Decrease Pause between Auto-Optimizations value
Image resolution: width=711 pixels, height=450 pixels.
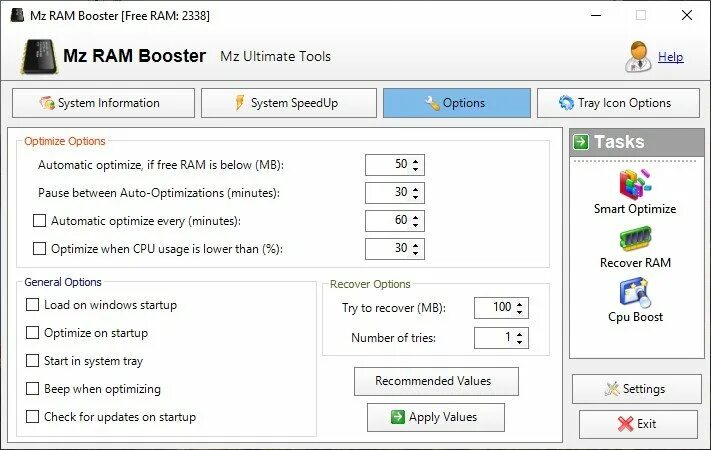(x=416, y=197)
